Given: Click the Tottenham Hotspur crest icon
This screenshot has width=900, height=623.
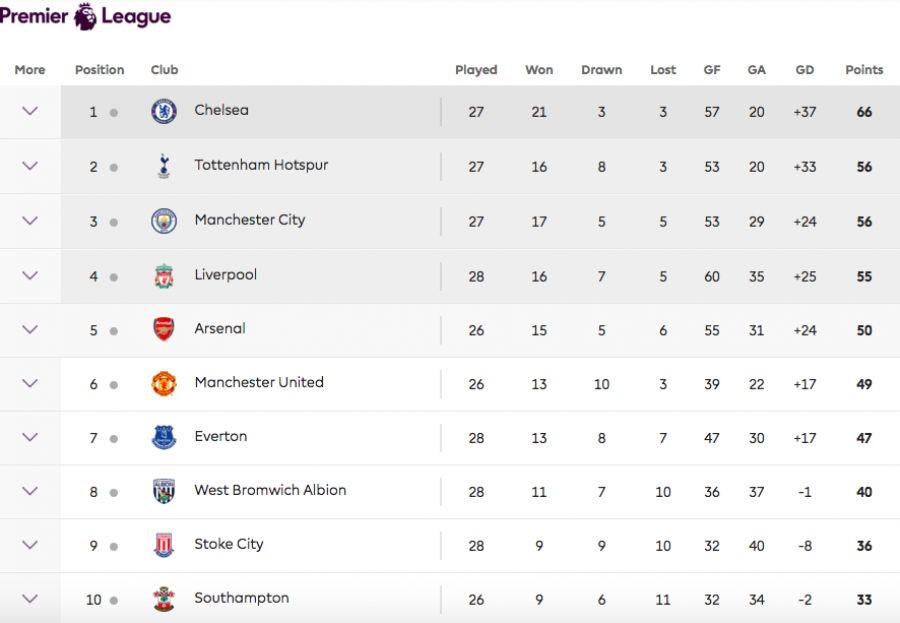Looking at the screenshot, I should (164, 167).
